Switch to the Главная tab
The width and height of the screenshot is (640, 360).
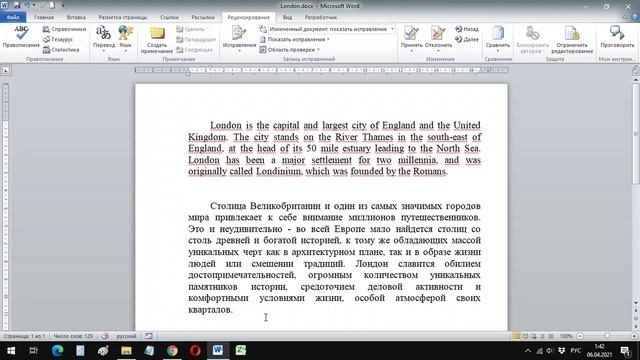pos(44,17)
